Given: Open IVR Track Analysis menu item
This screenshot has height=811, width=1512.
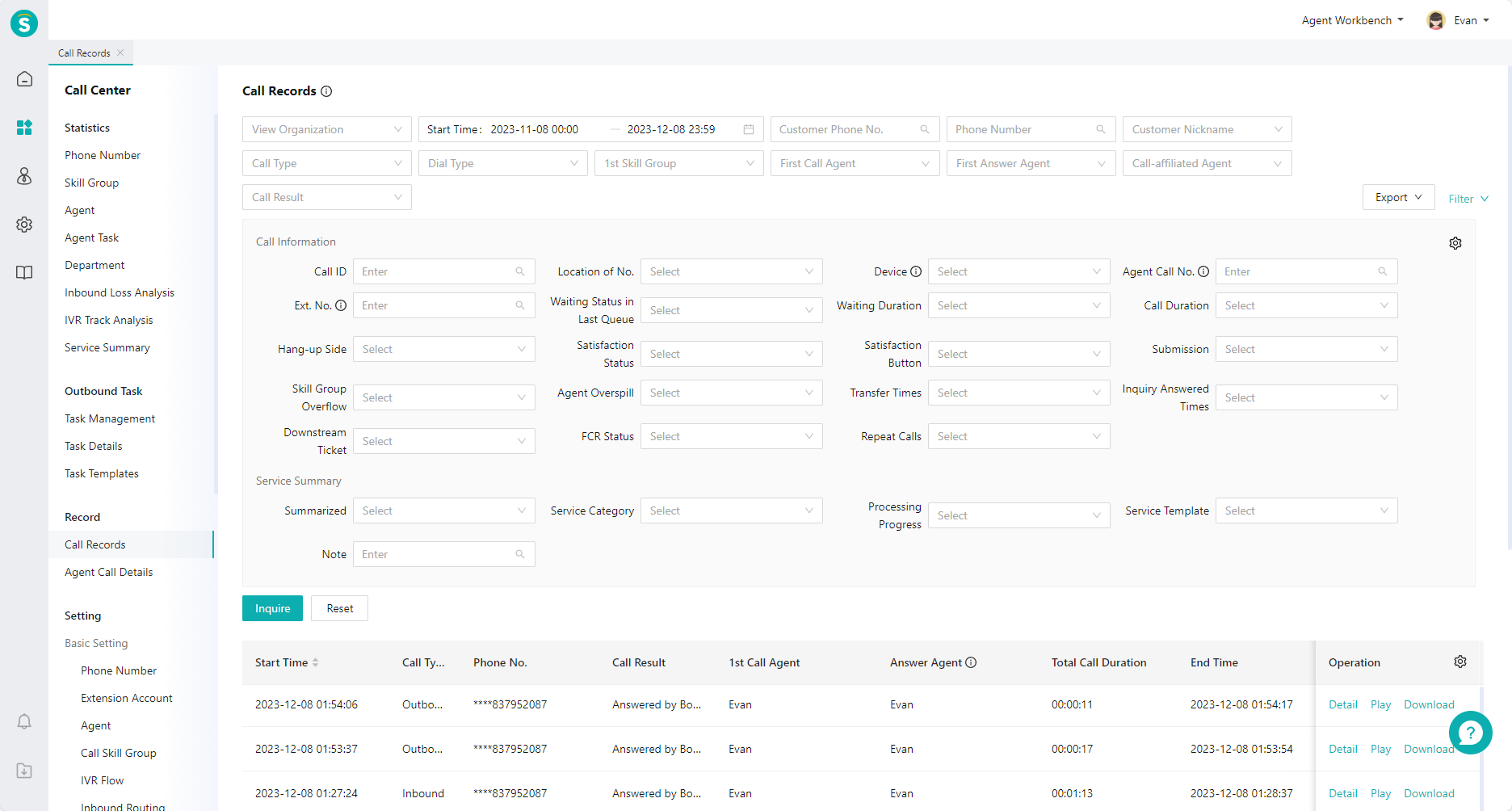Looking at the screenshot, I should point(109,320).
